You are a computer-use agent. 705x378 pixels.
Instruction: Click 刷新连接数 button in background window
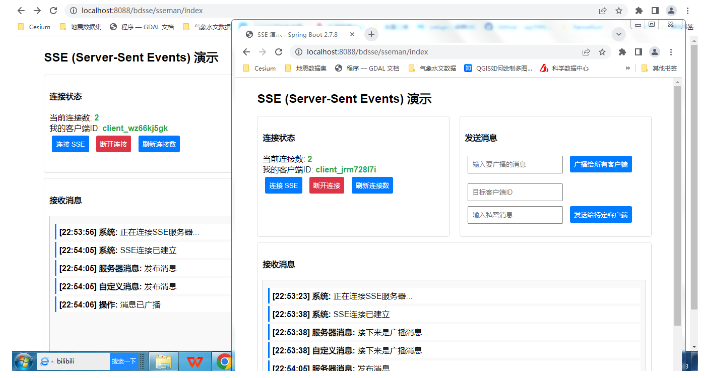coord(159,144)
